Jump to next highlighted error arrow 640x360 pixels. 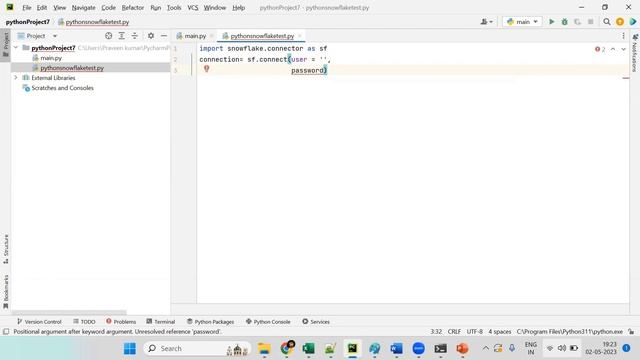tap(623, 49)
